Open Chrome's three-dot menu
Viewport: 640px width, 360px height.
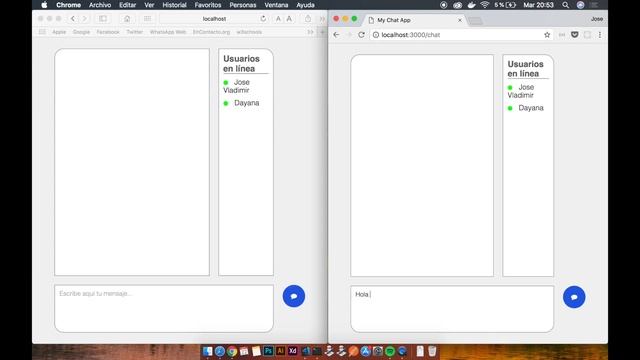click(x=600, y=35)
